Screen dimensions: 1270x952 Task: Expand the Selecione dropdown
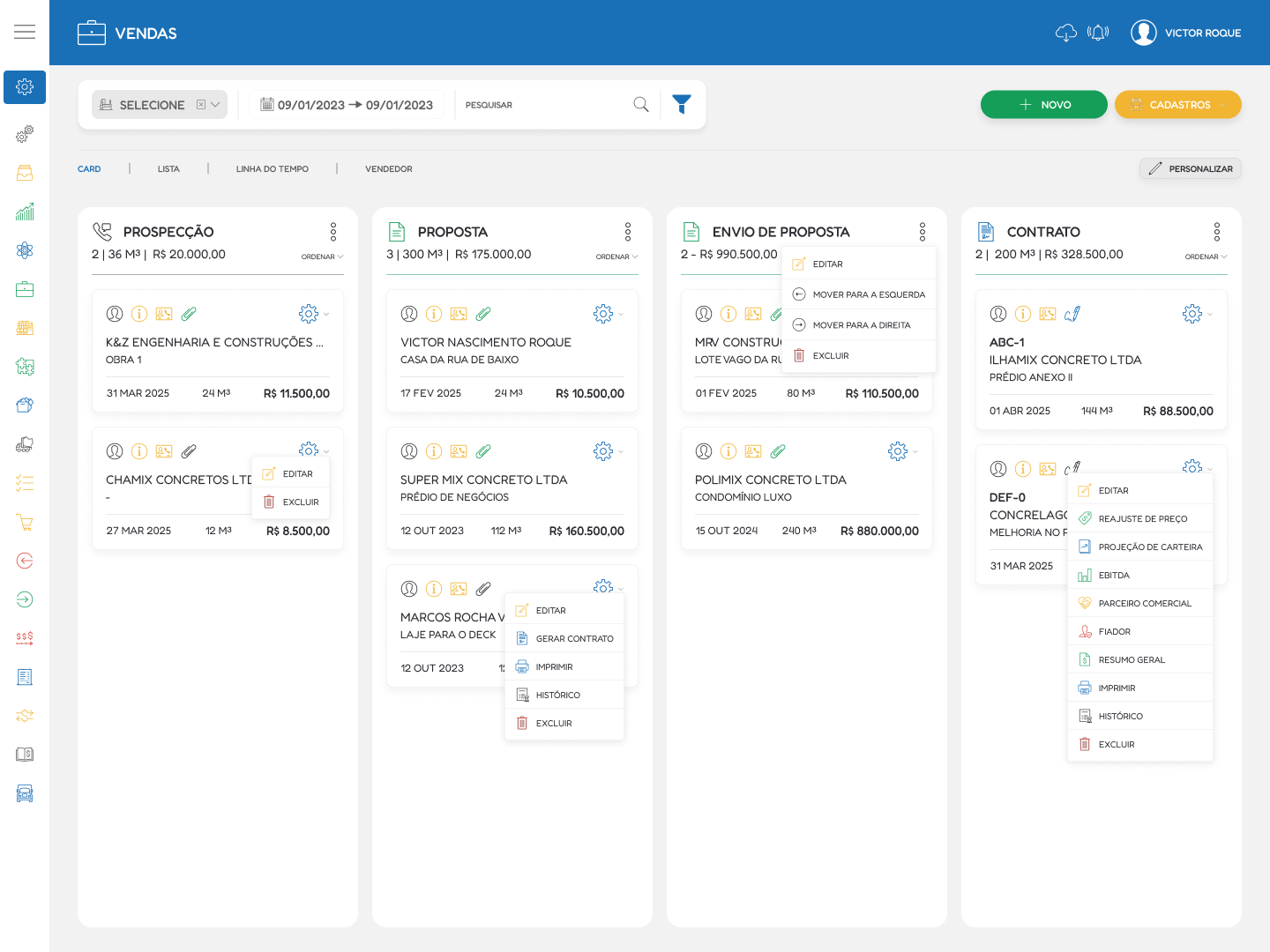(x=215, y=105)
